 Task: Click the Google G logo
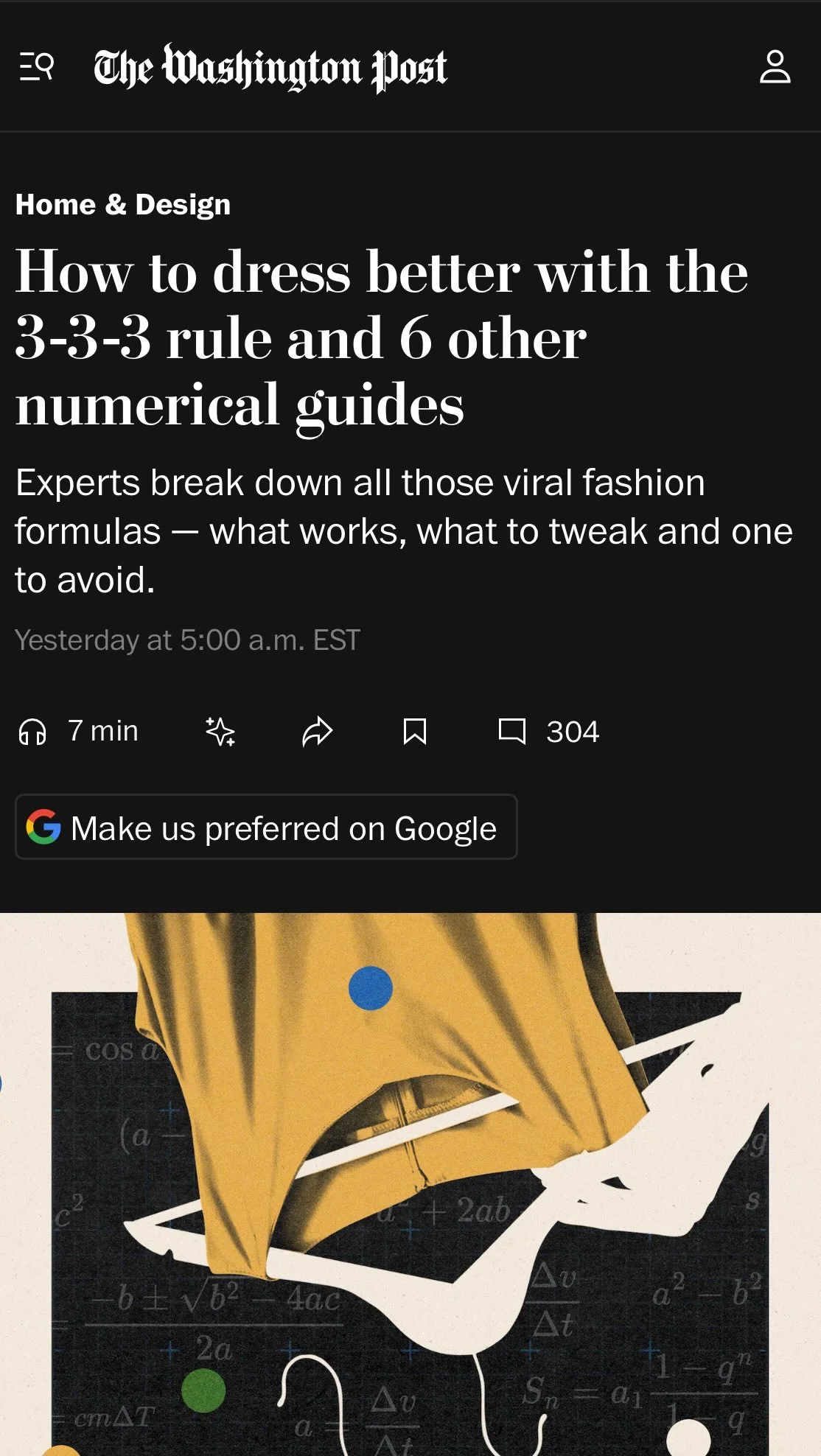tap(43, 827)
